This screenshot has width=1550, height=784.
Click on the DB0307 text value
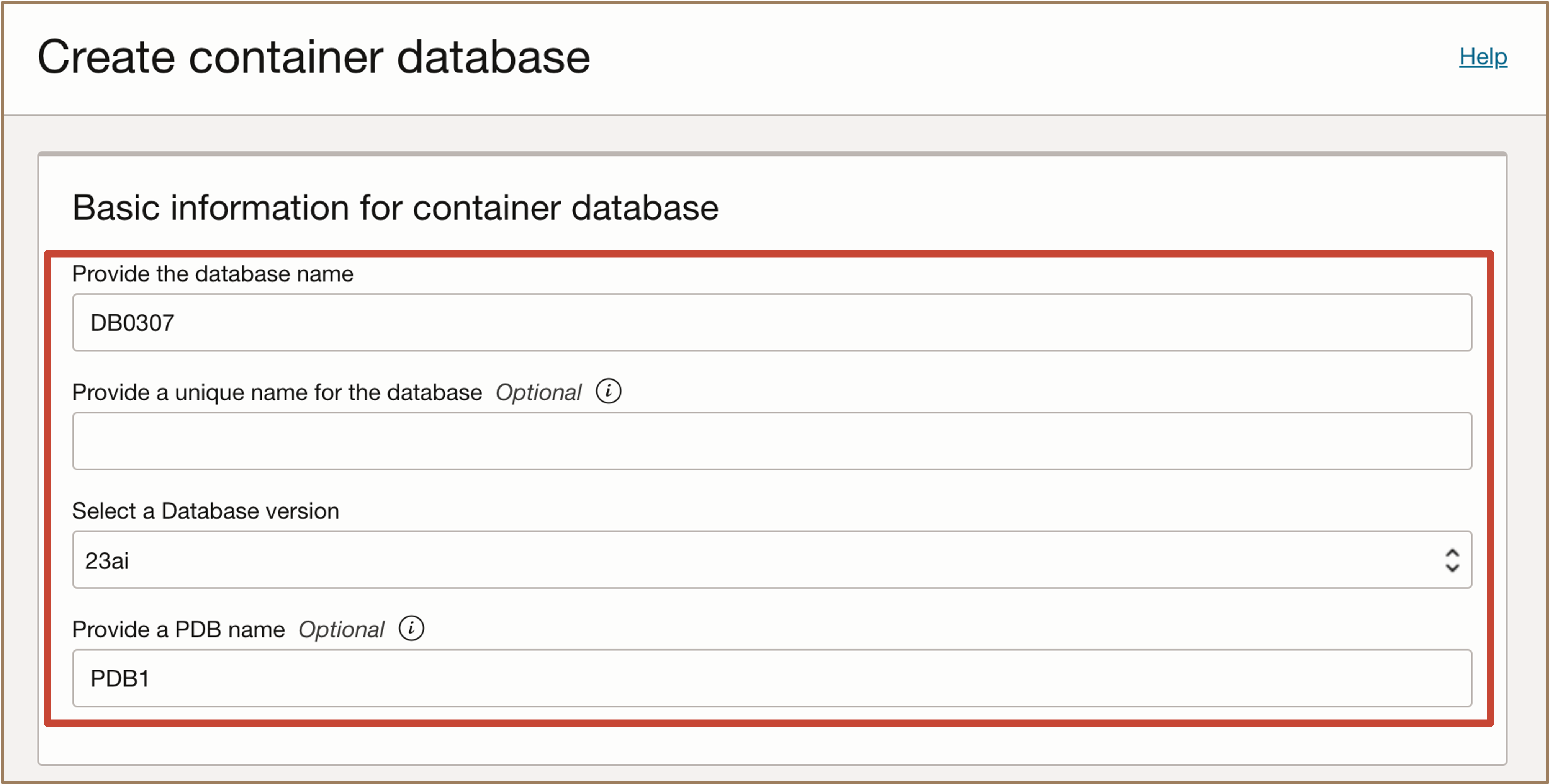pos(133,323)
